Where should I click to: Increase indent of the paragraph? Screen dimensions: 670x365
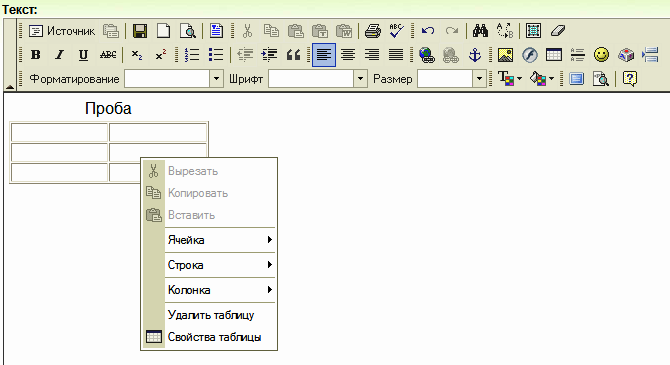(x=269, y=55)
